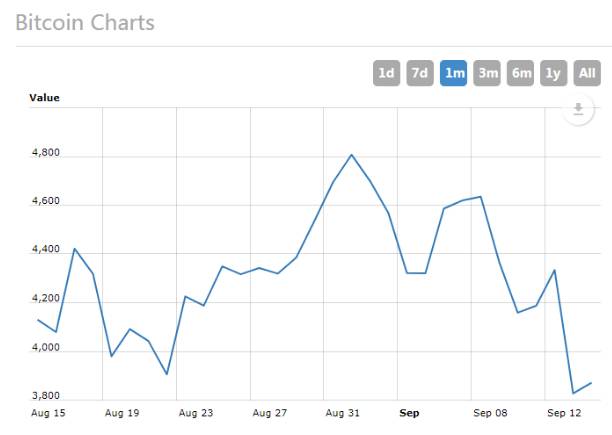Click the bold Sep axis label

click(x=409, y=413)
